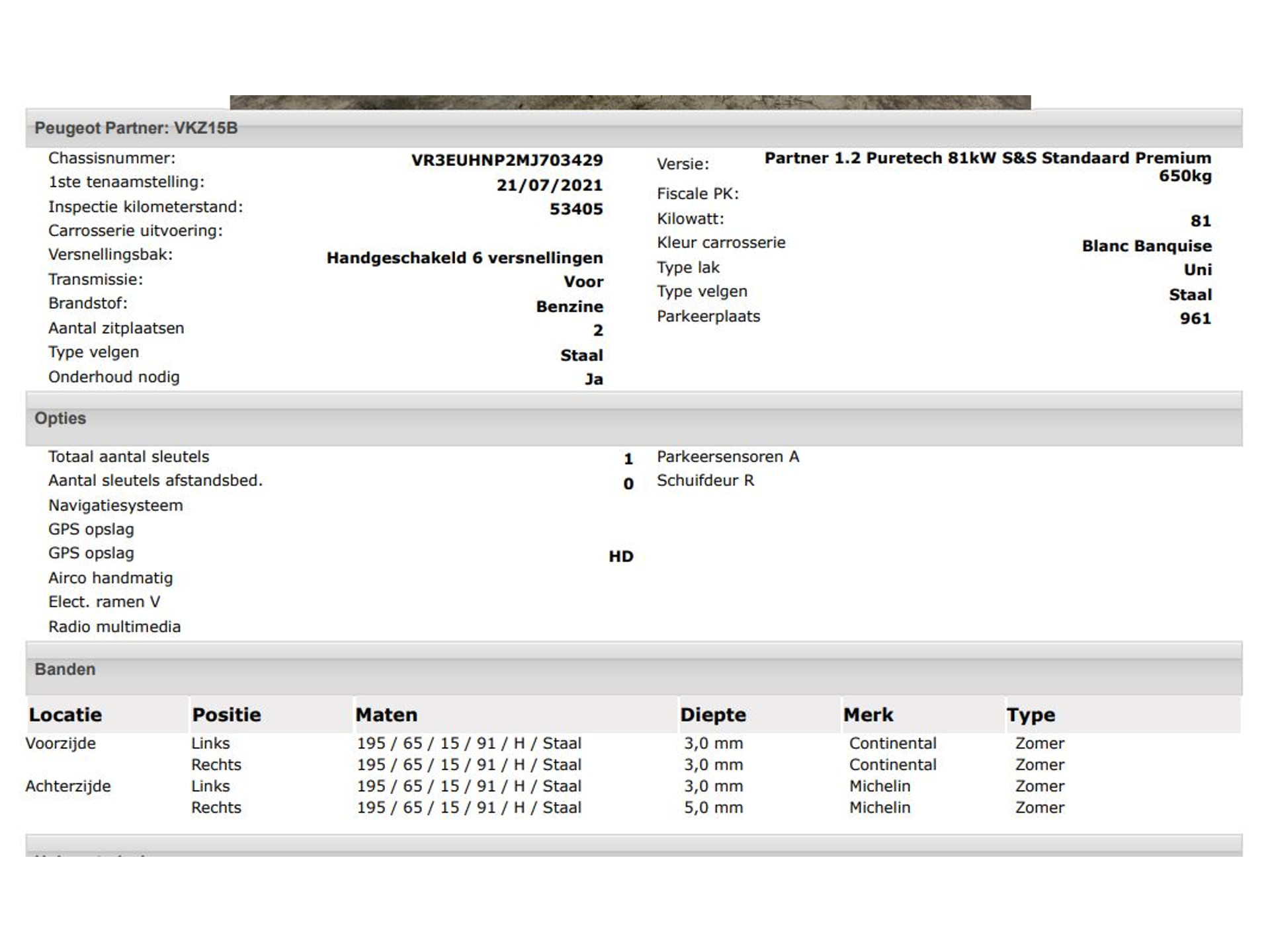Click the Partner 1.2 Puretech version text

(988, 159)
